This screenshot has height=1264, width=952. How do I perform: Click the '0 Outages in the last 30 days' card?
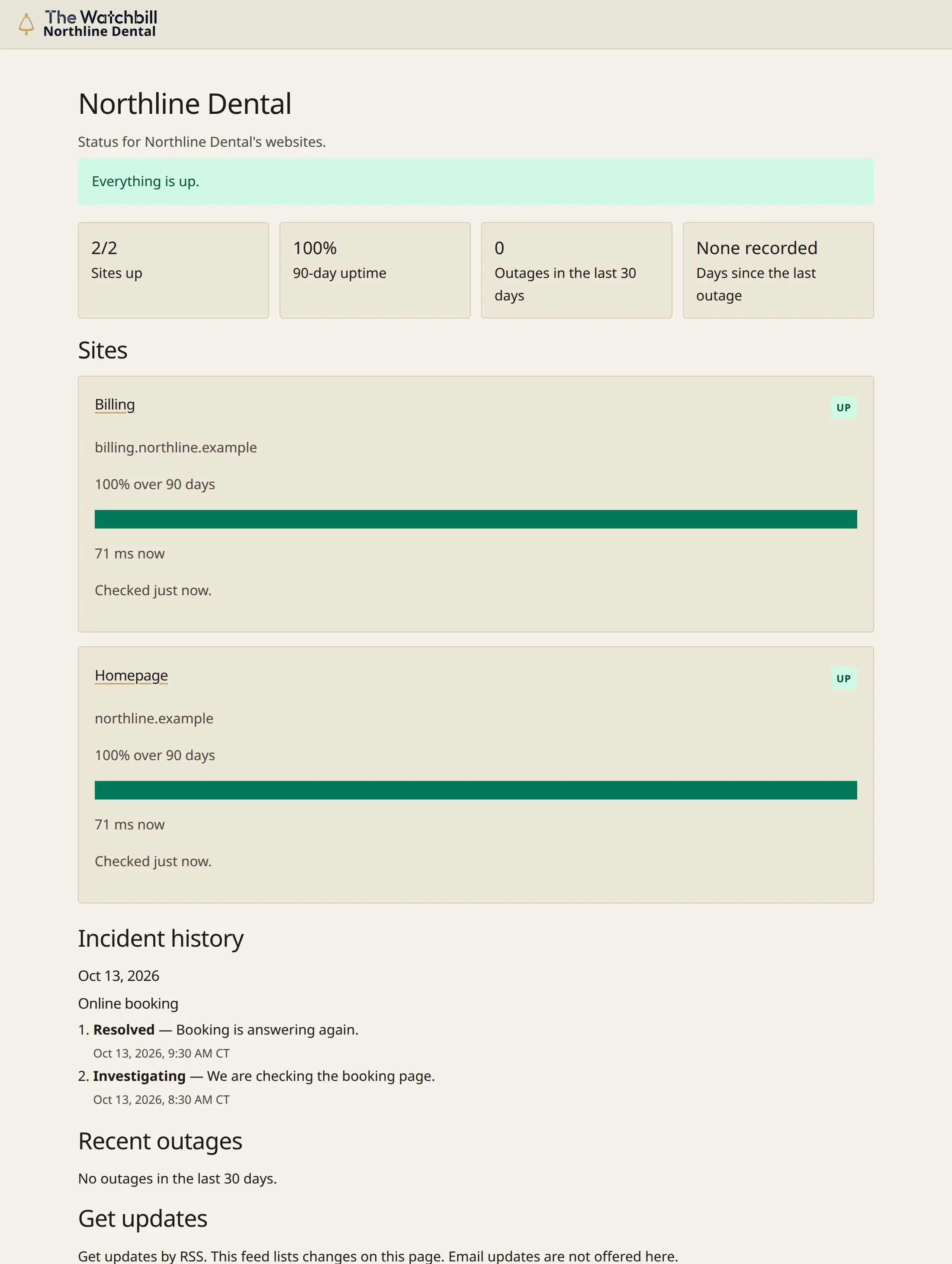[577, 270]
